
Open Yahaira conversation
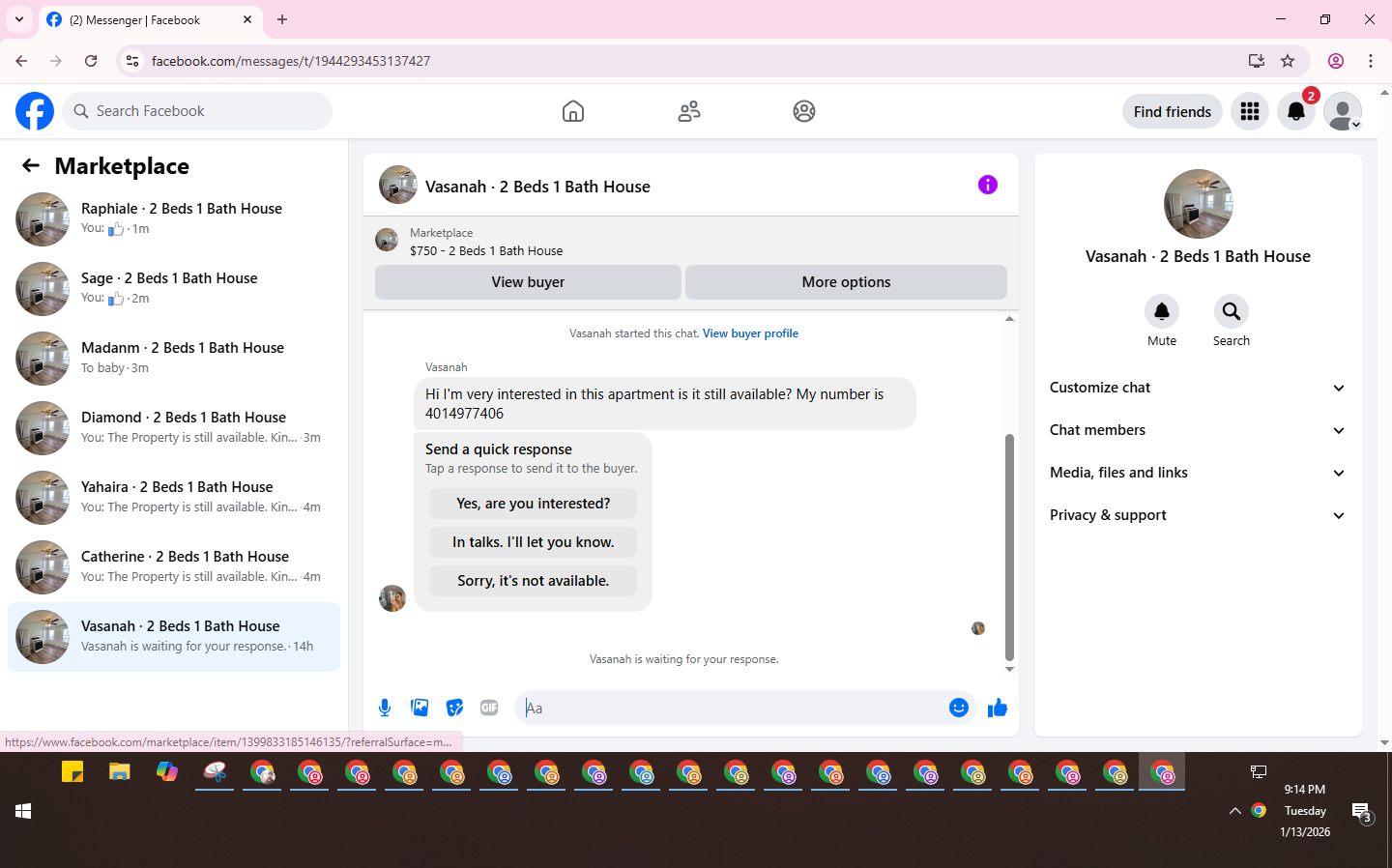pyautogui.click(x=174, y=498)
